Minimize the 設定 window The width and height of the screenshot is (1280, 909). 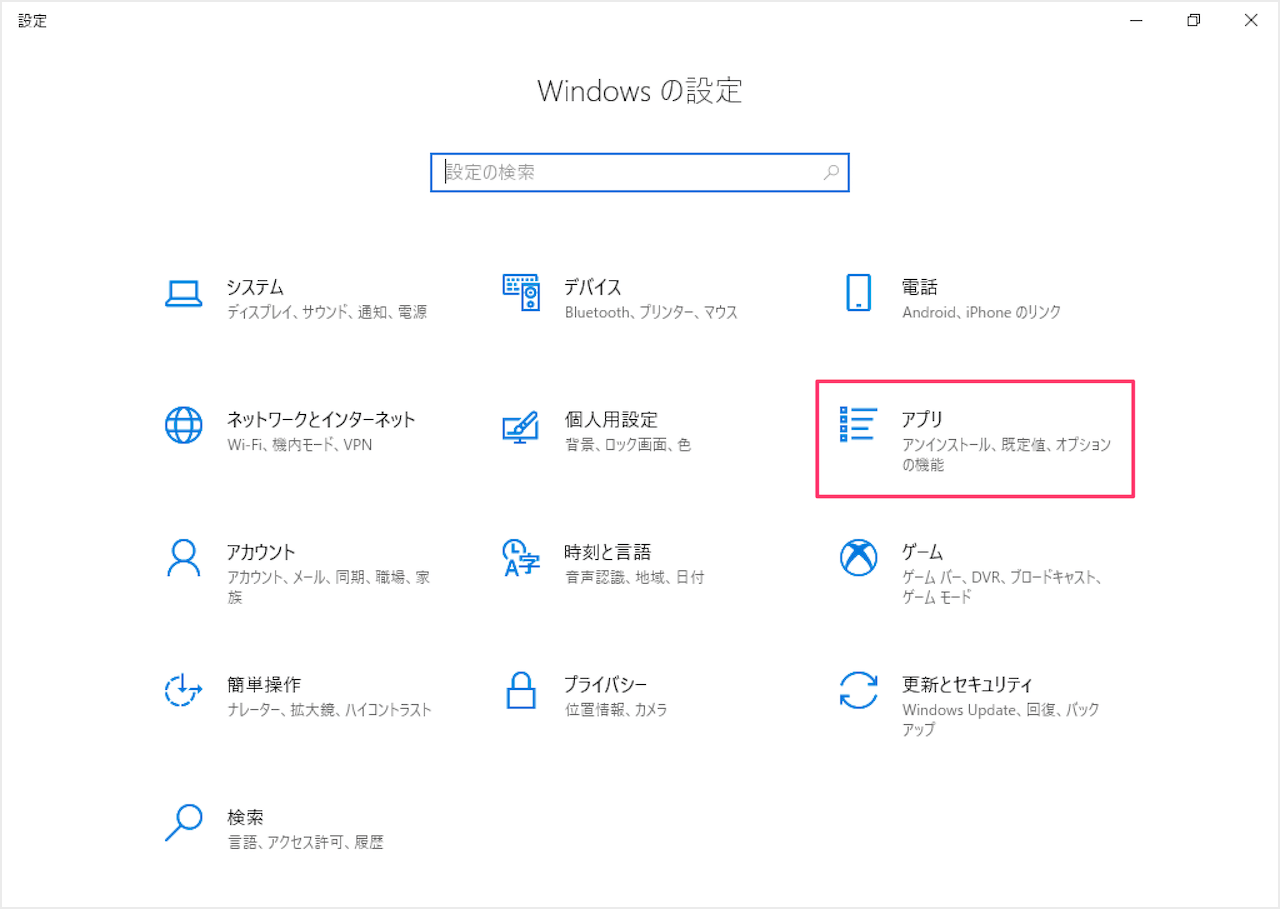coord(1136,20)
